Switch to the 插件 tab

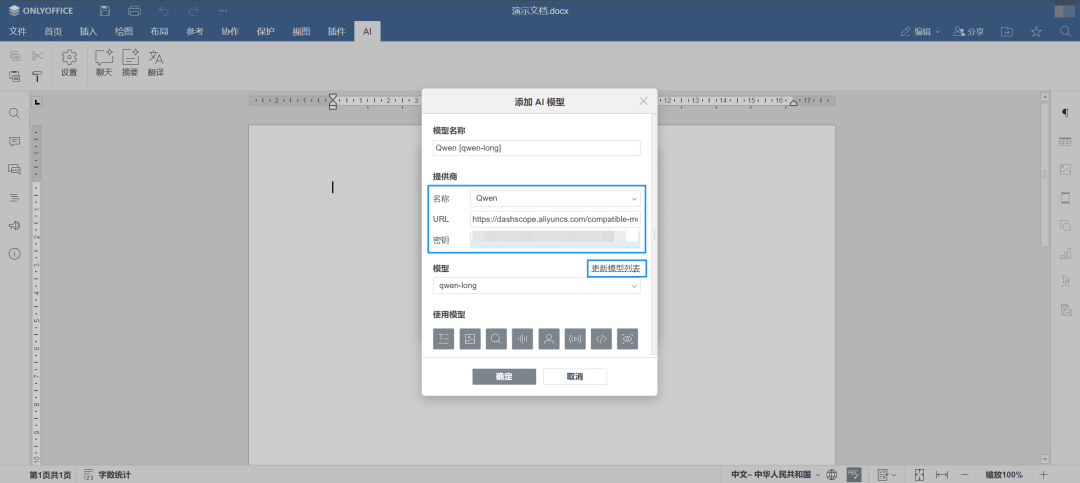pos(336,31)
